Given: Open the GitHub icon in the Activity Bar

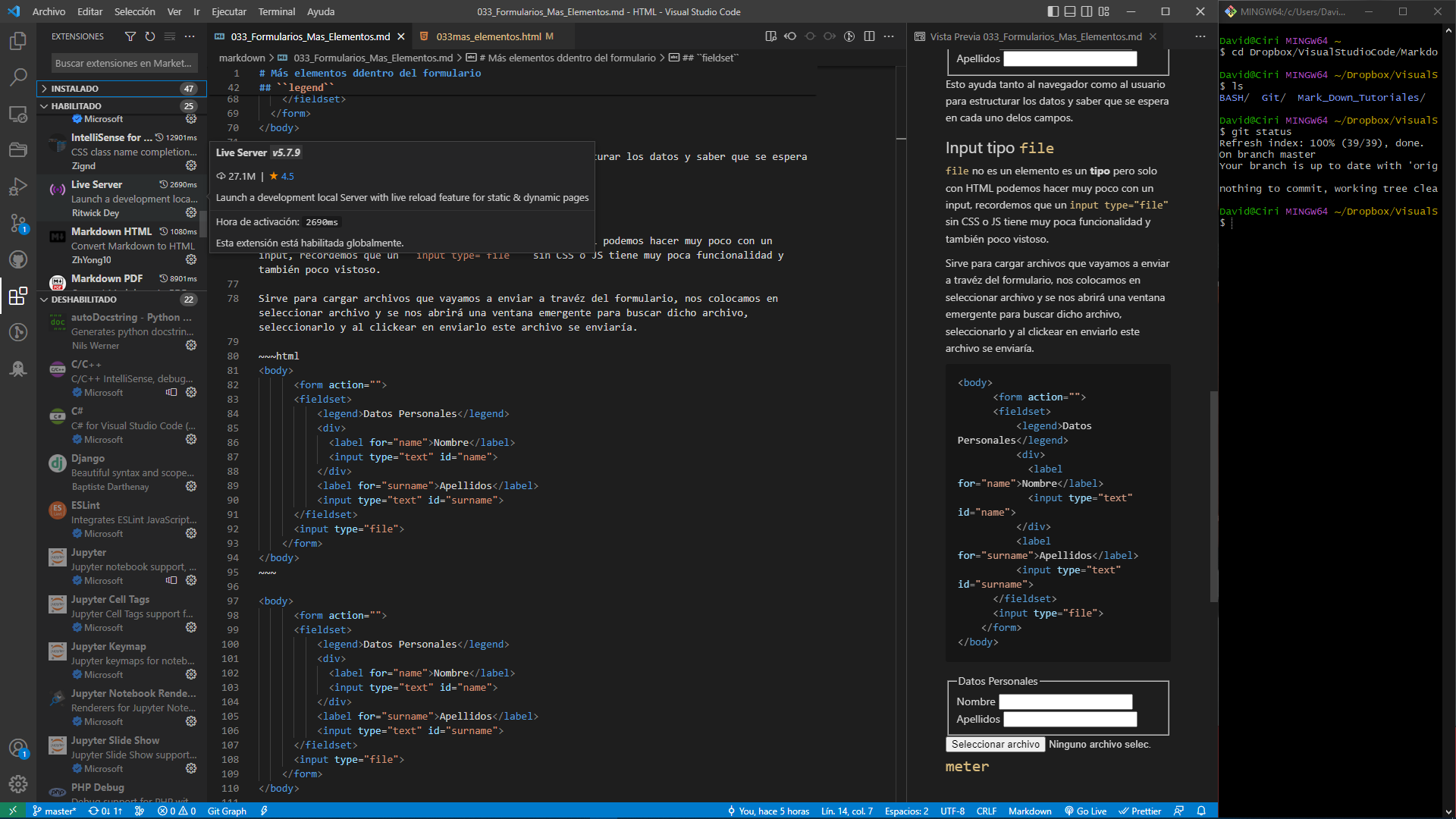Looking at the screenshot, I should pos(18,259).
